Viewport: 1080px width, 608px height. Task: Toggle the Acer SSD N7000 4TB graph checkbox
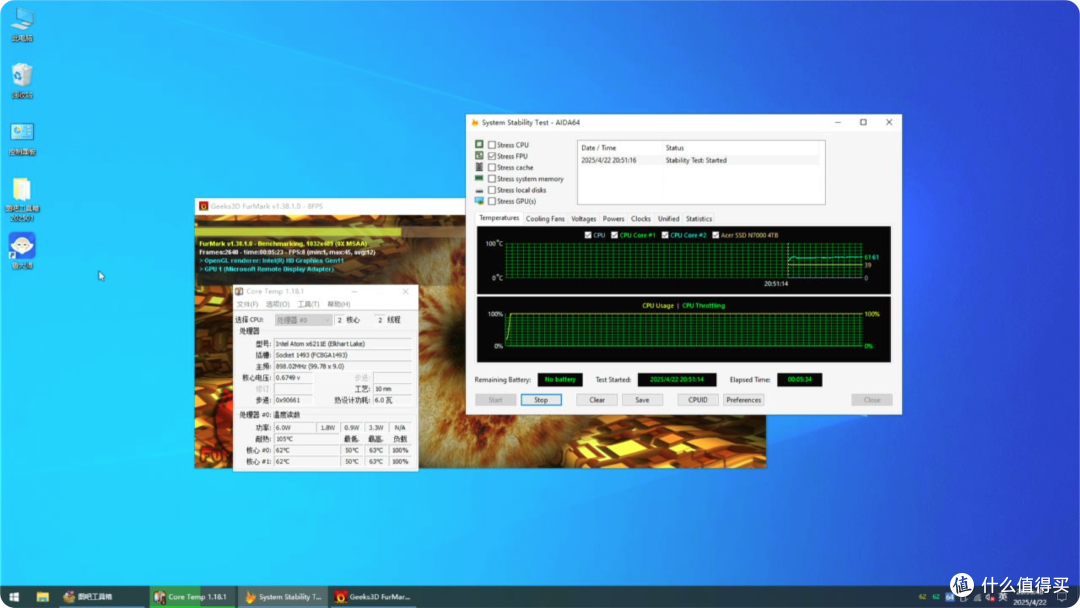tap(716, 235)
